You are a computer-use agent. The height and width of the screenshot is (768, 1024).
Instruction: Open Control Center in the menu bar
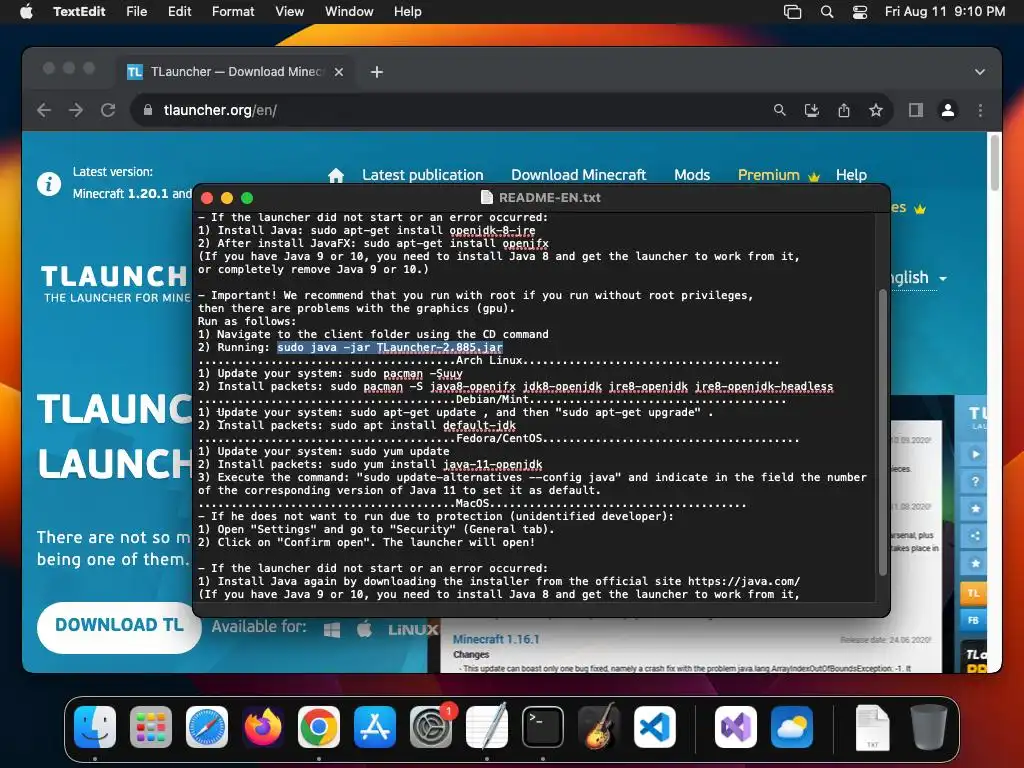[x=860, y=12]
